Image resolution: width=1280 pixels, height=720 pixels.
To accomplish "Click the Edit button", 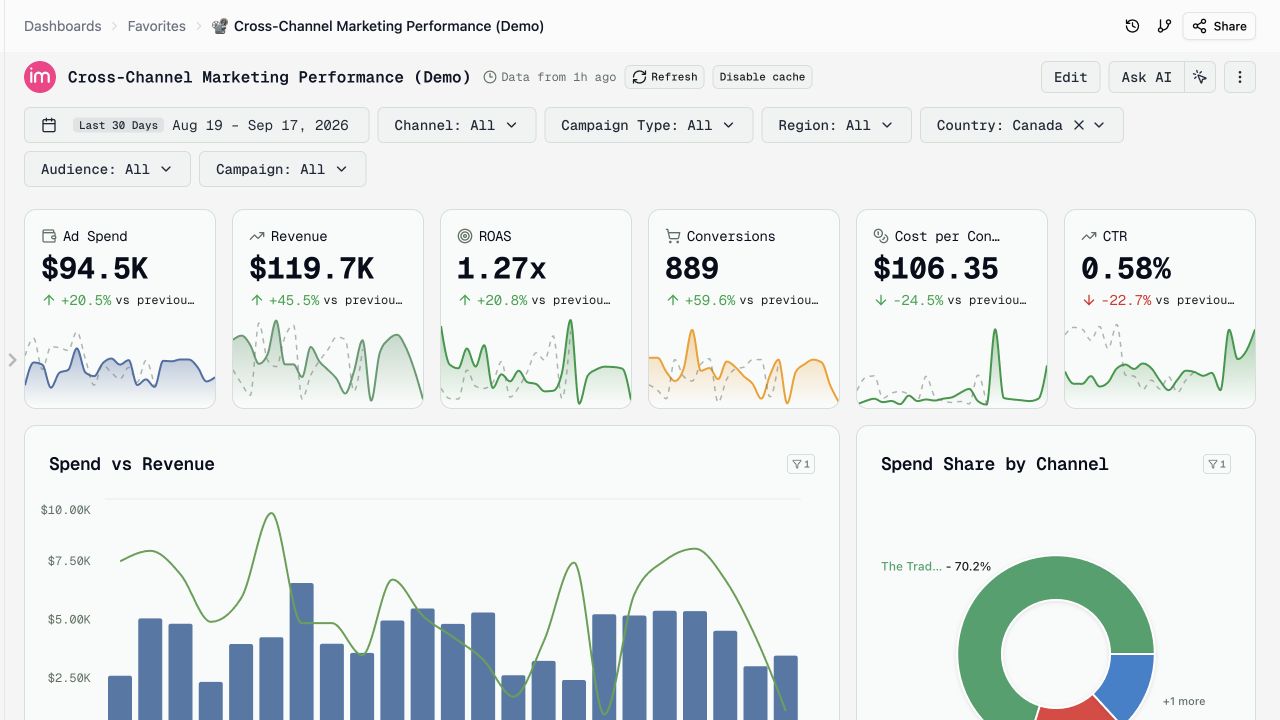I will pyautogui.click(x=1070, y=77).
